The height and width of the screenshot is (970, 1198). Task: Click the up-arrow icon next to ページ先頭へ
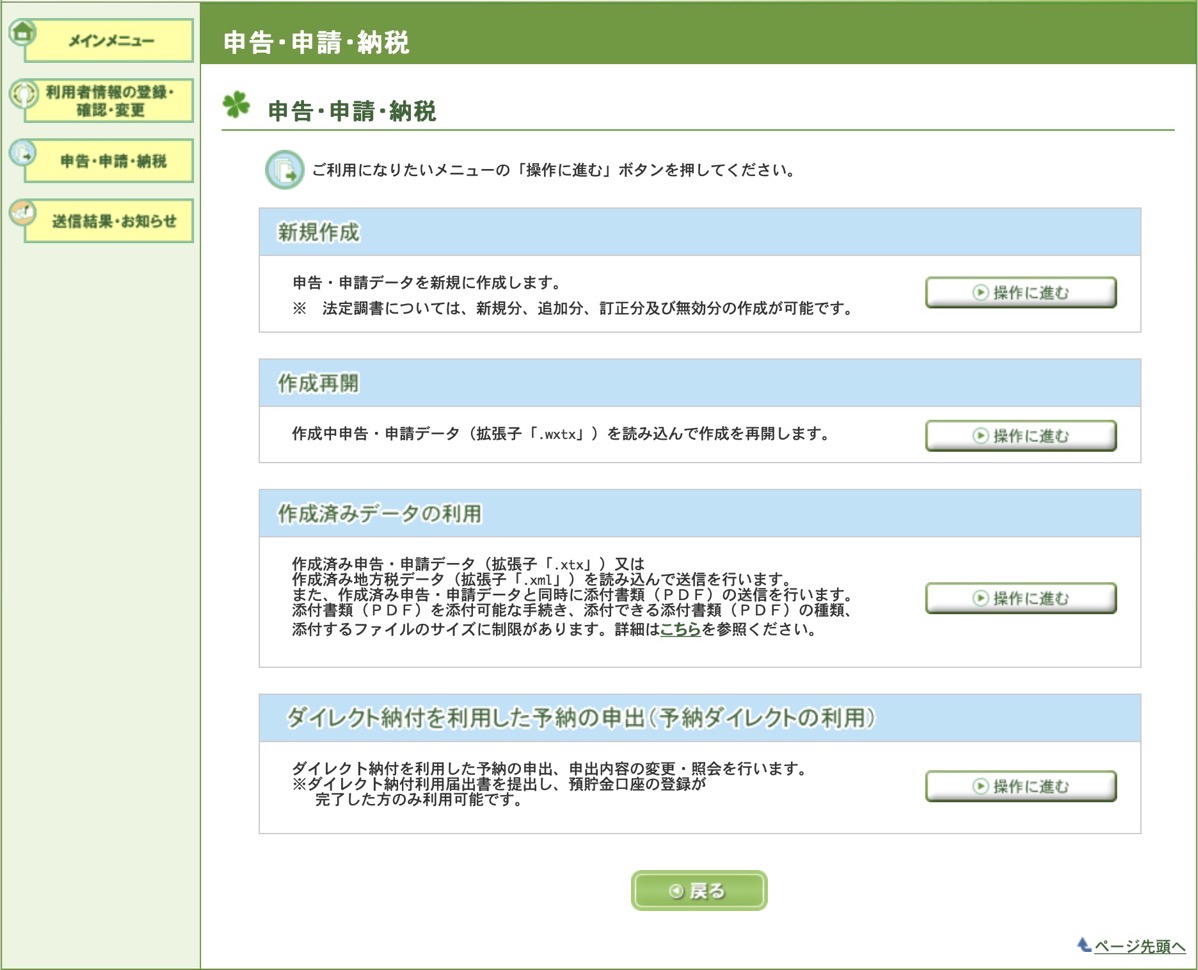coord(1083,945)
